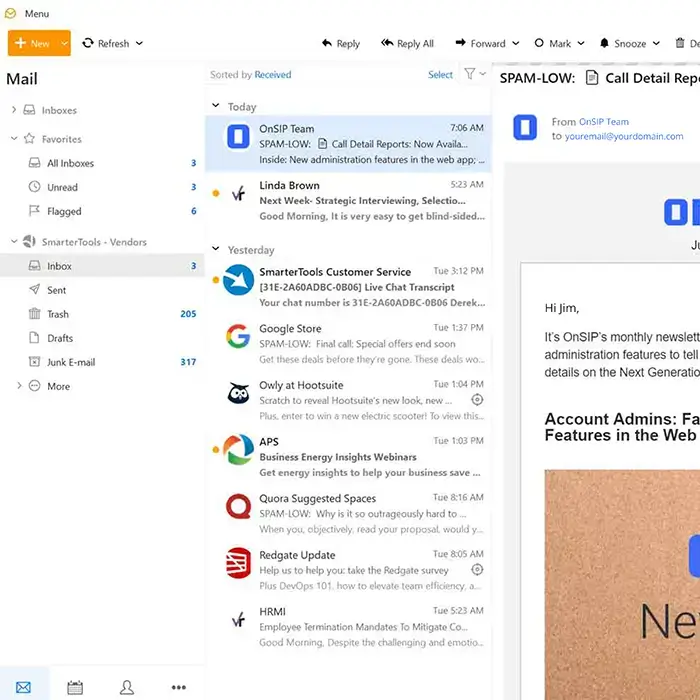Open the HRMI email
The height and width of the screenshot is (700, 700).
(348, 627)
